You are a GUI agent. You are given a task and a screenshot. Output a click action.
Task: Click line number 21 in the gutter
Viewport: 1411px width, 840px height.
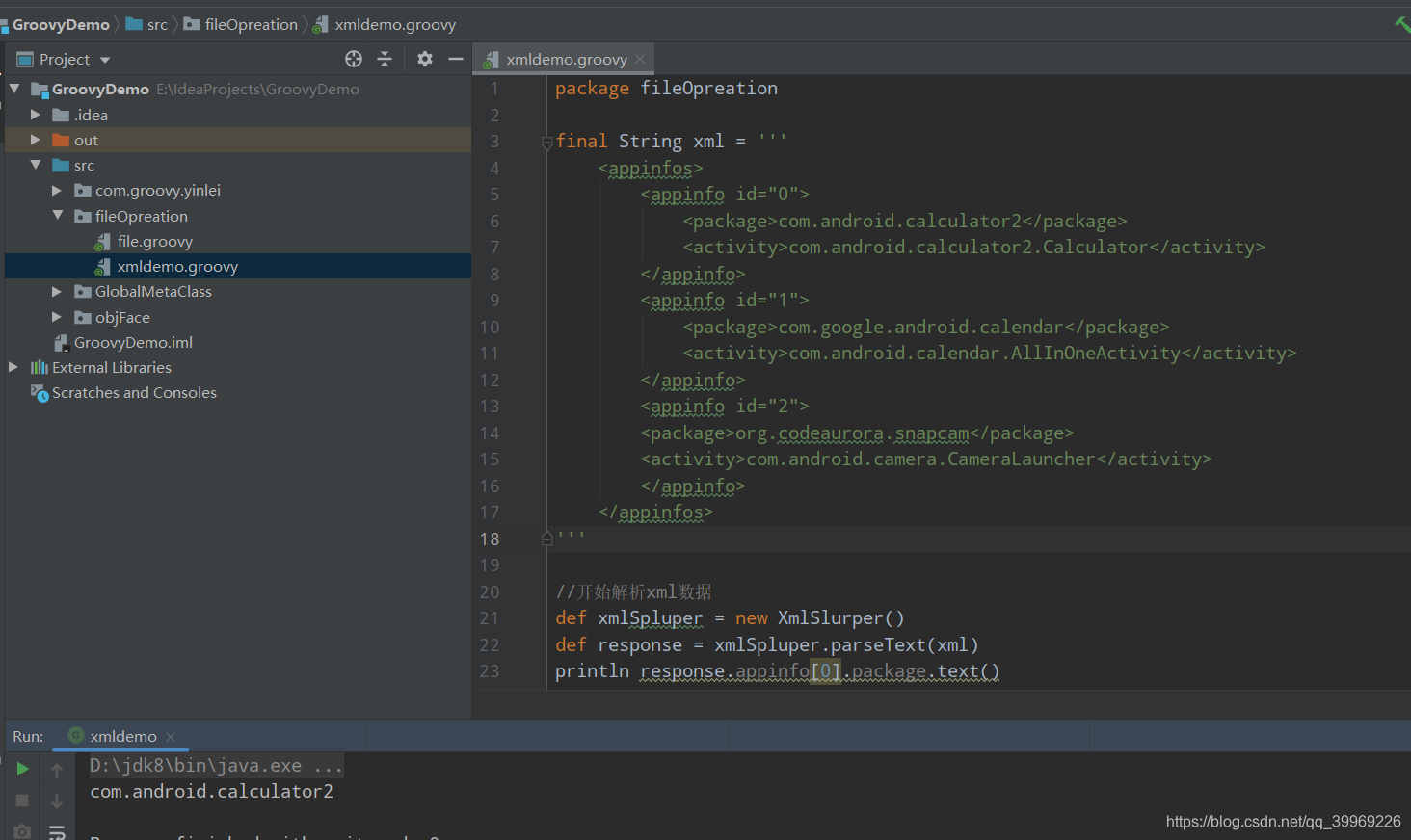[490, 617]
